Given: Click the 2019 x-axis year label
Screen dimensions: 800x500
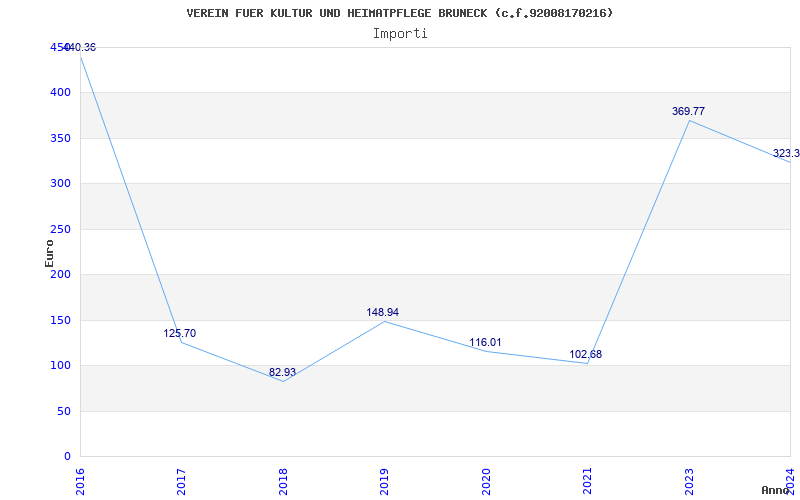Looking at the screenshot, I should click(x=384, y=482).
